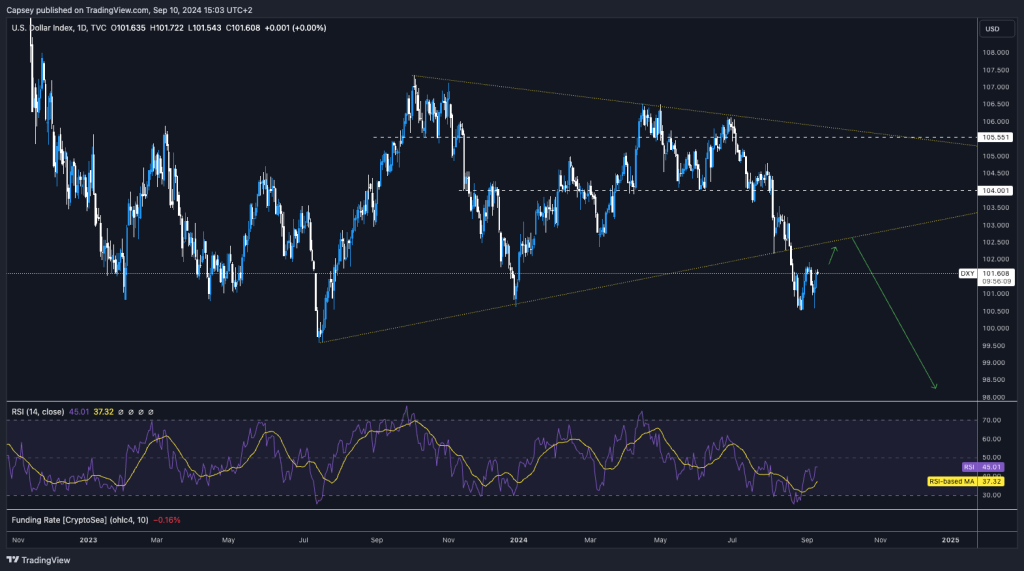
Task: Click the 101.608 current price label
Action: click(x=998, y=273)
